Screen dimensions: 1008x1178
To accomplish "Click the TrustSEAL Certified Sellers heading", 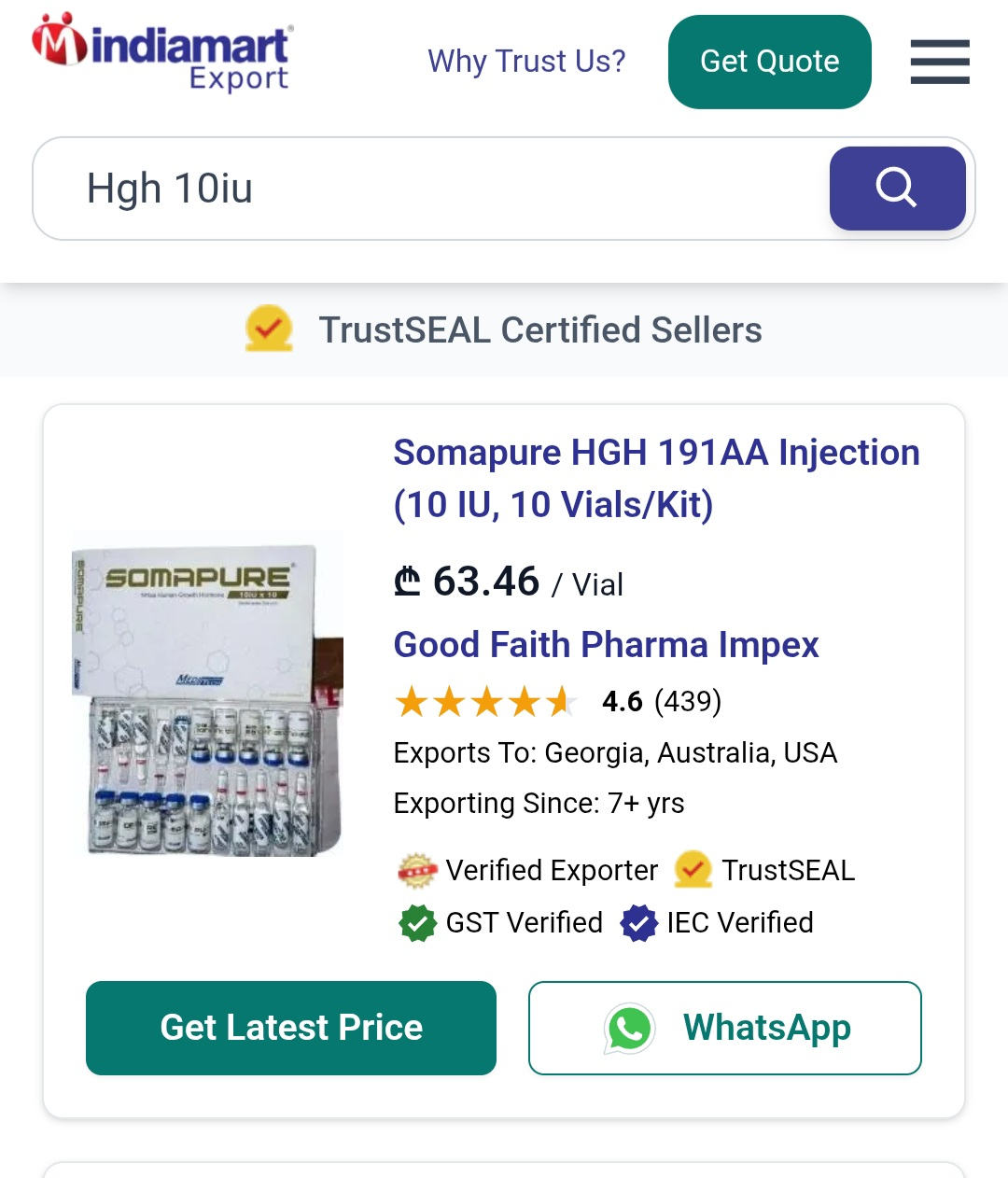I will point(539,330).
